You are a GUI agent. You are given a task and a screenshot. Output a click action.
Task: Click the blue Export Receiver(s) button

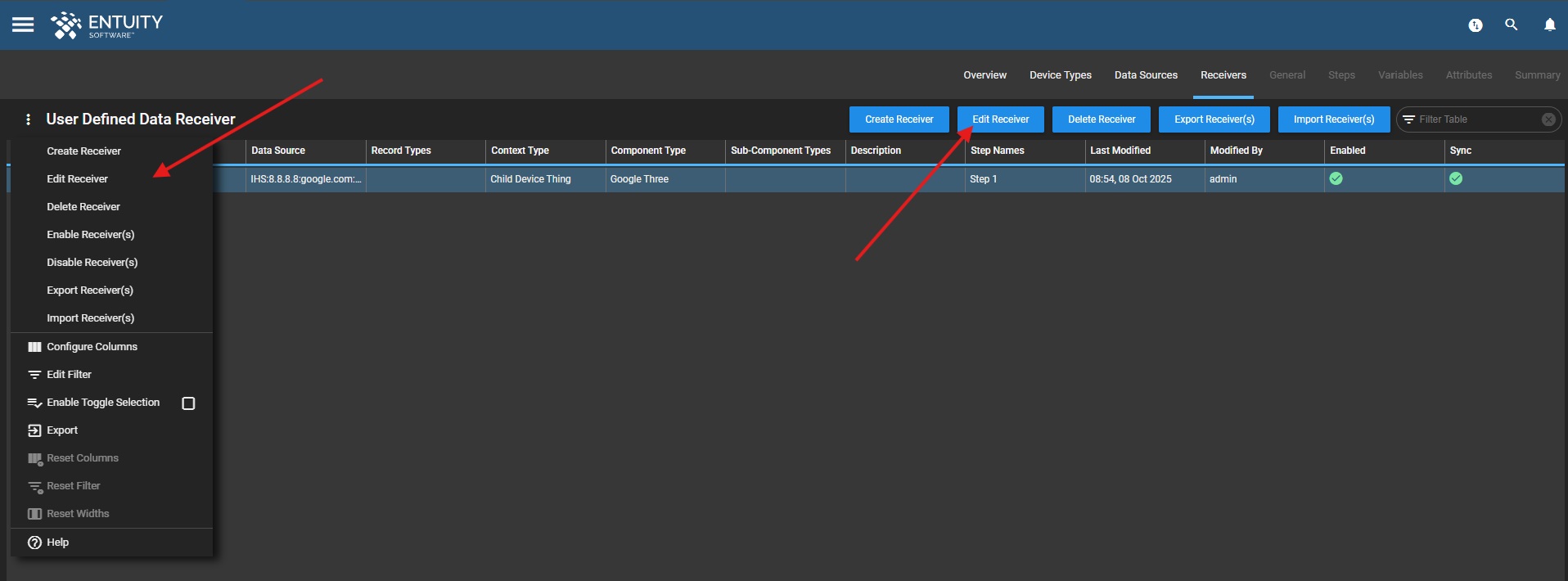1214,119
